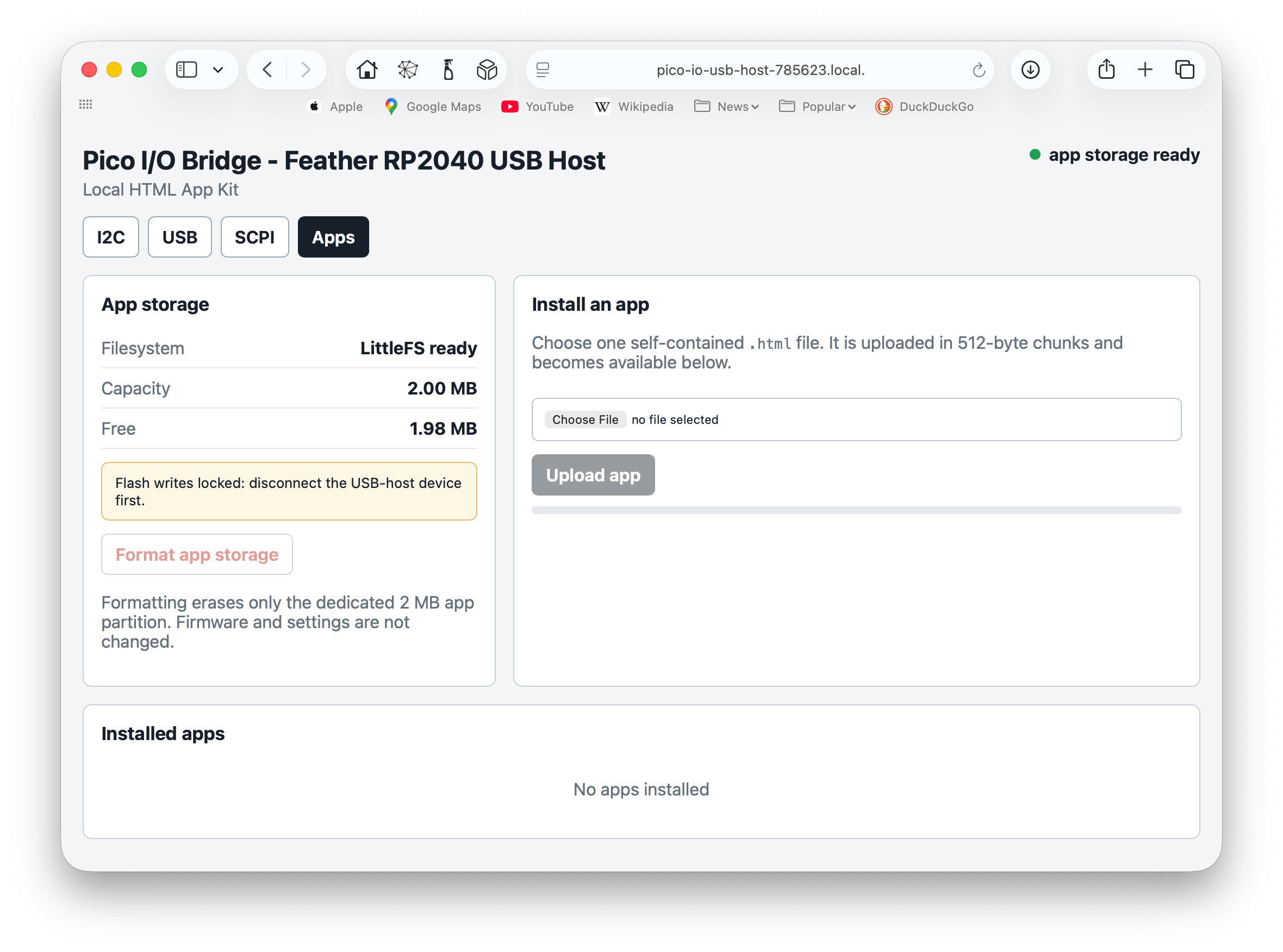
Task: Click the 'app storage ready' status text
Action: [1124, 154]
